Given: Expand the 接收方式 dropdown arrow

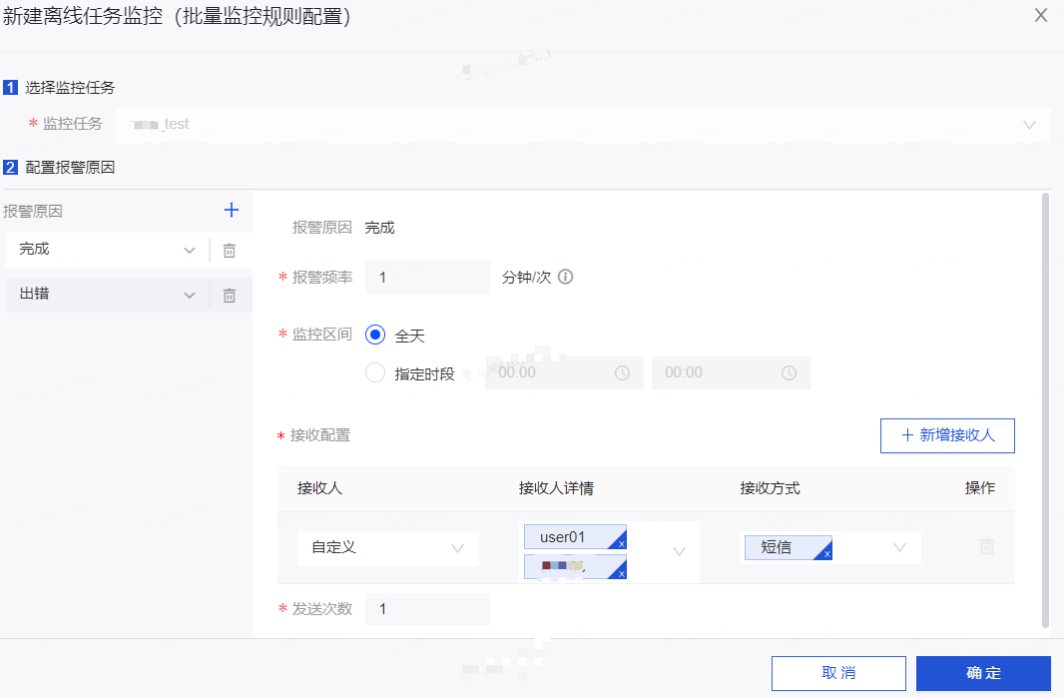Looking at the screenshot, I should pos(900,547).
